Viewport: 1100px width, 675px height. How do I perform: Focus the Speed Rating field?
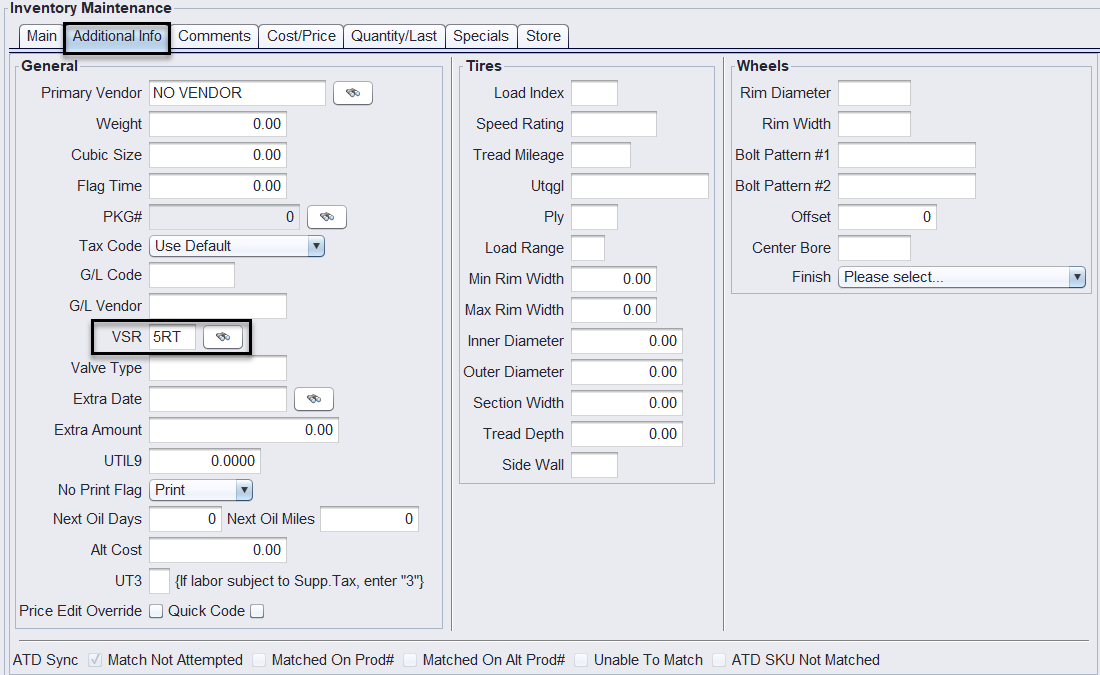(613, 124)
